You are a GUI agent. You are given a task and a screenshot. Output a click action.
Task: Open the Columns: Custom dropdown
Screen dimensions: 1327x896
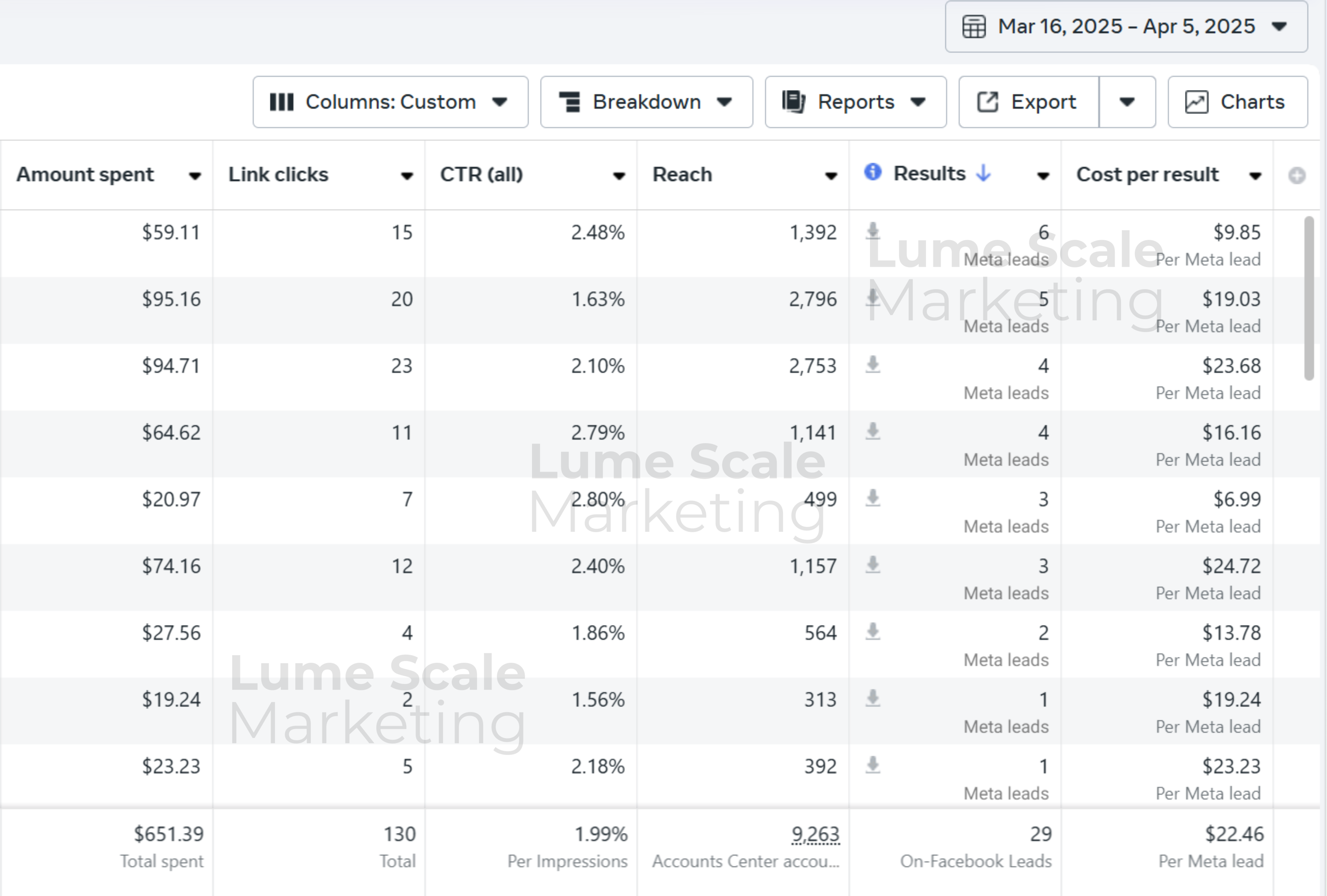click(x=390, y=102)
